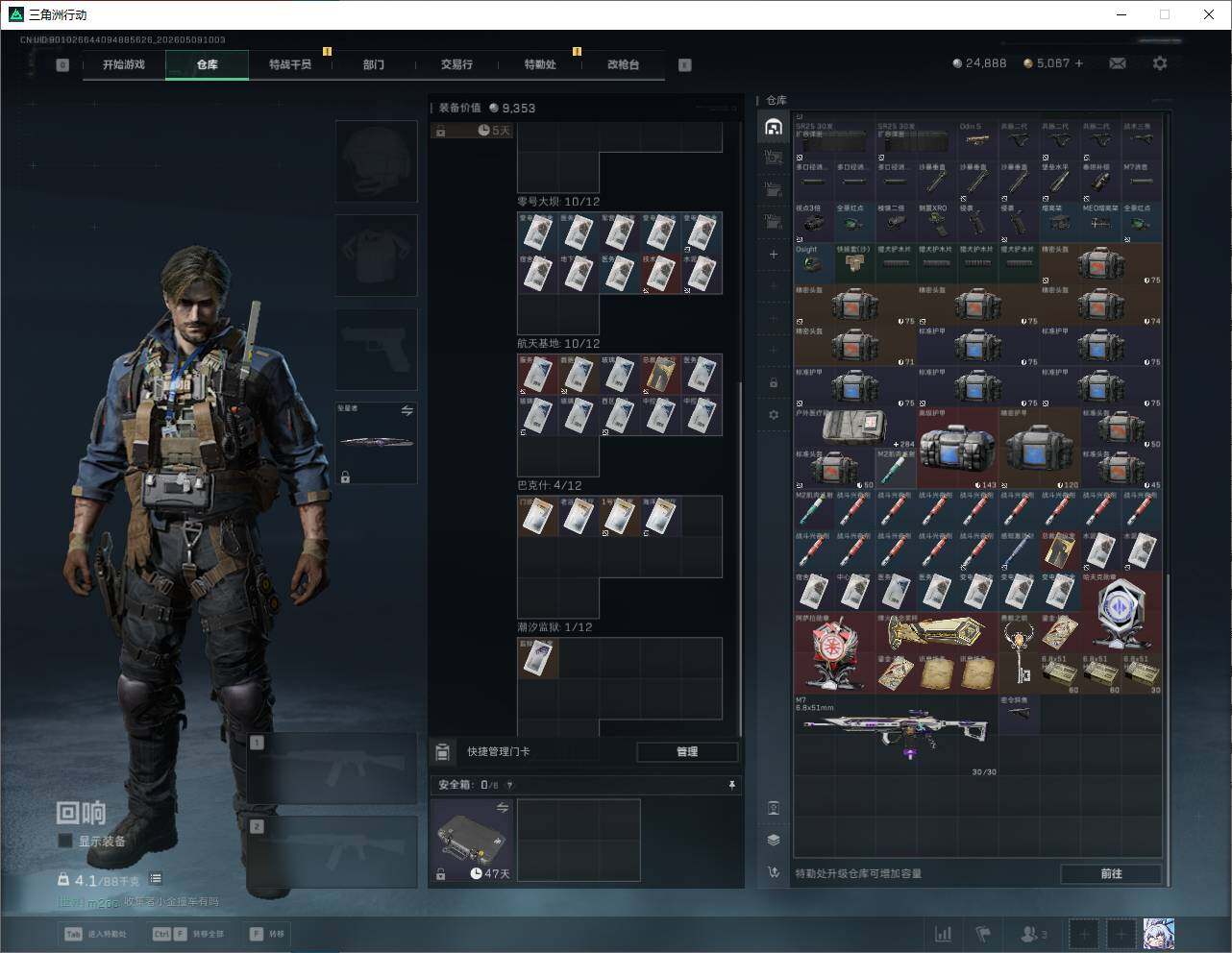Toggle the 显示装备 checkbox
This screenshot has height=953, width=1232.
[x=65, y=841]
